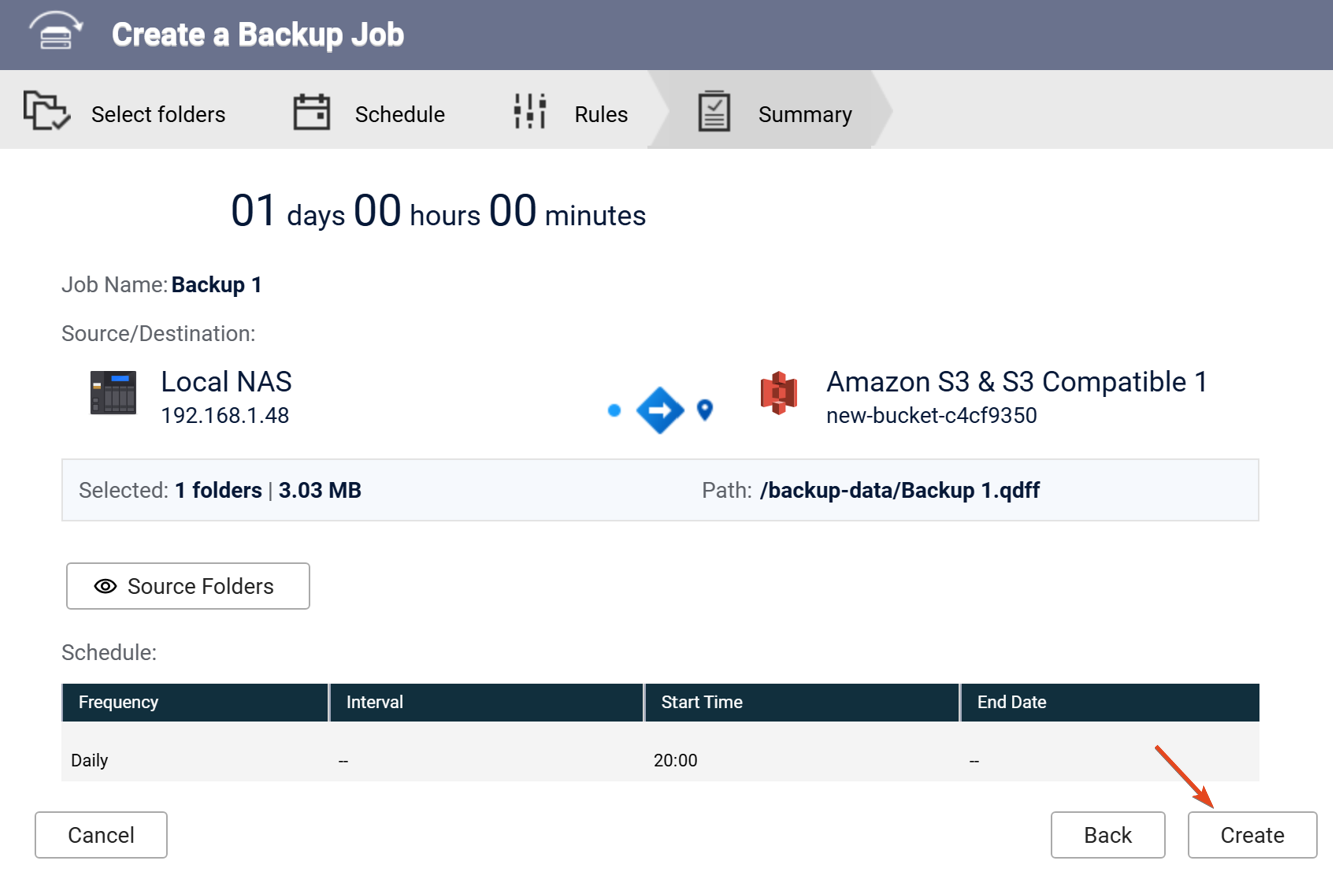Click the Amazon S3 red bucket icon
This screenshot has height=873, width=1333.
click(x=778, y=393)
